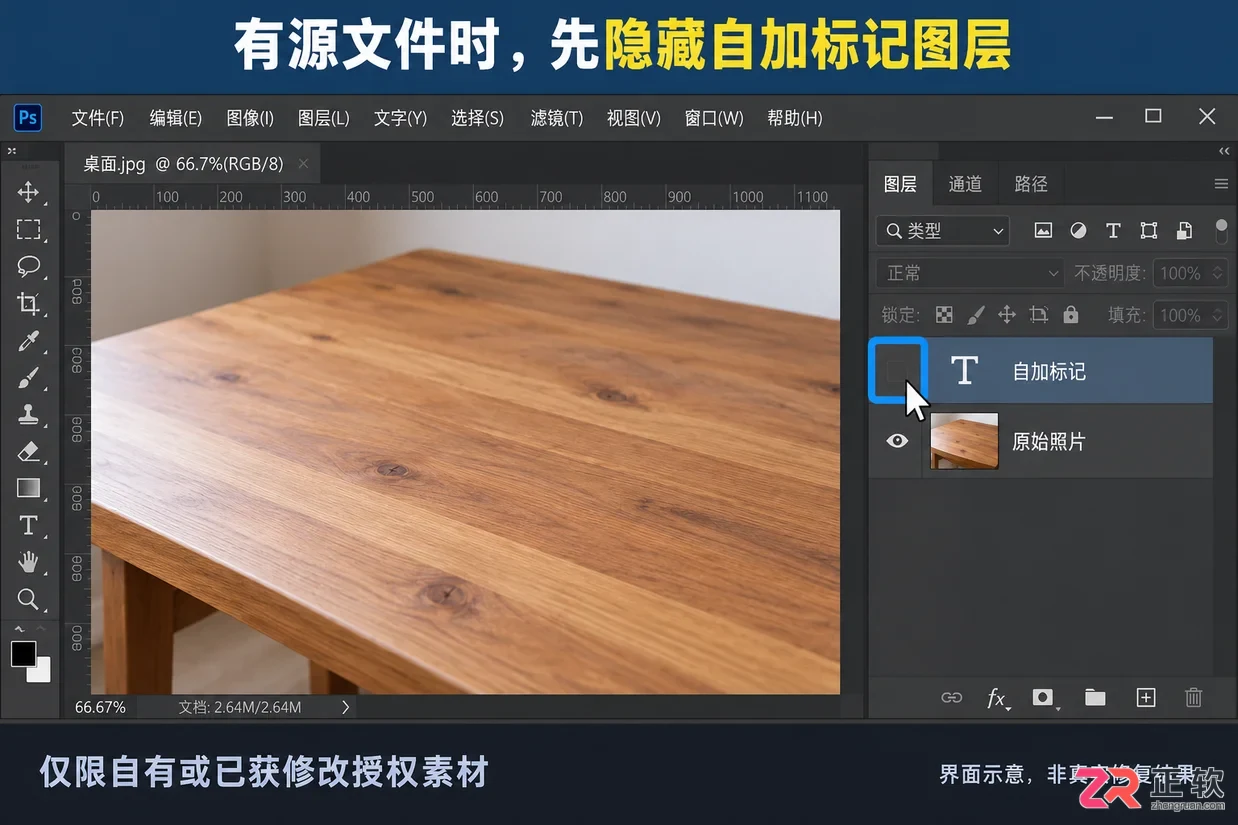Create new group folder icon
This screenshot has height=825, width=1238.
point(1095,698)
